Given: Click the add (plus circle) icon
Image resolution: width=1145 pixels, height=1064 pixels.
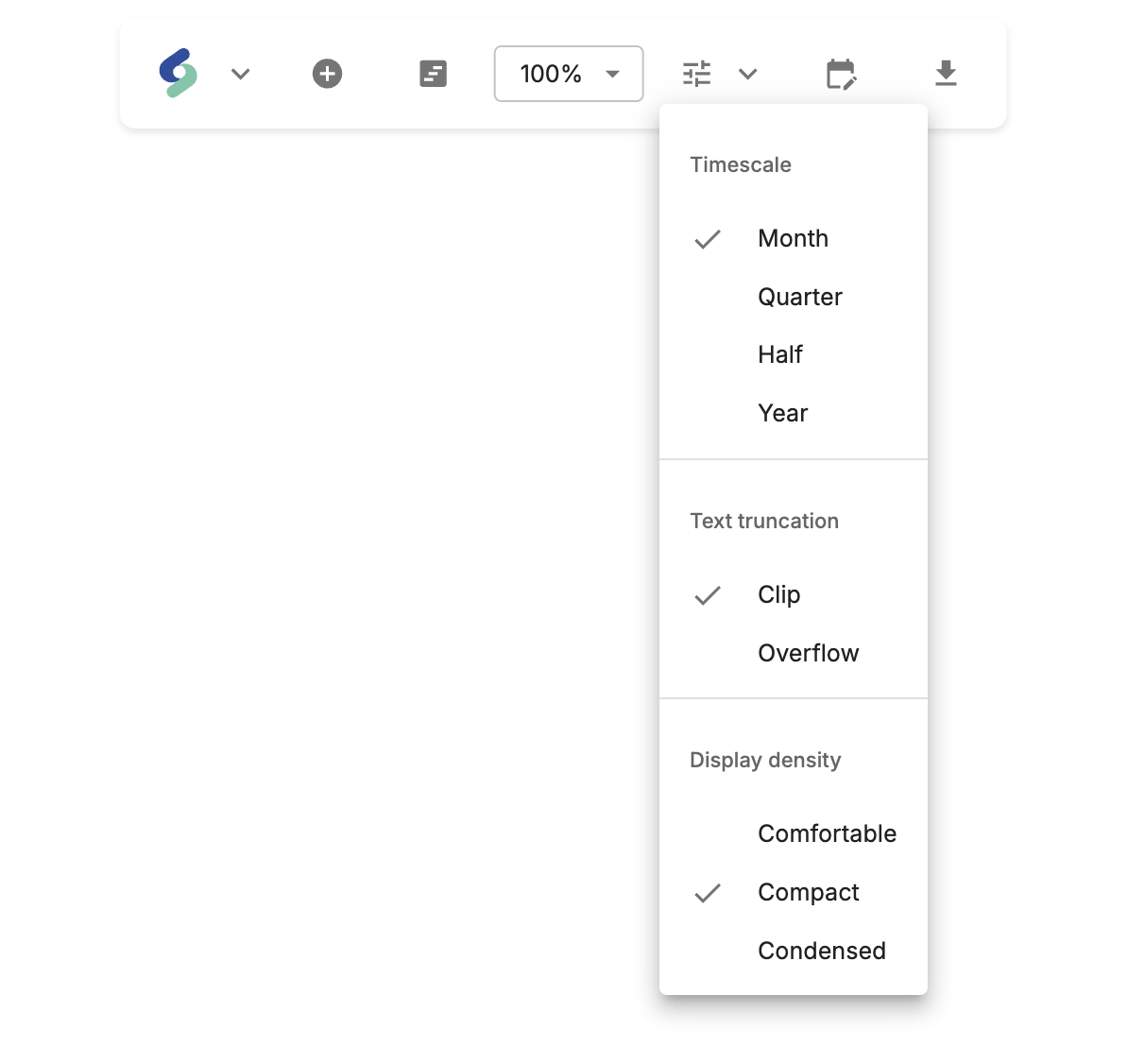Looking at the screenshot, I should pos(328,74).
